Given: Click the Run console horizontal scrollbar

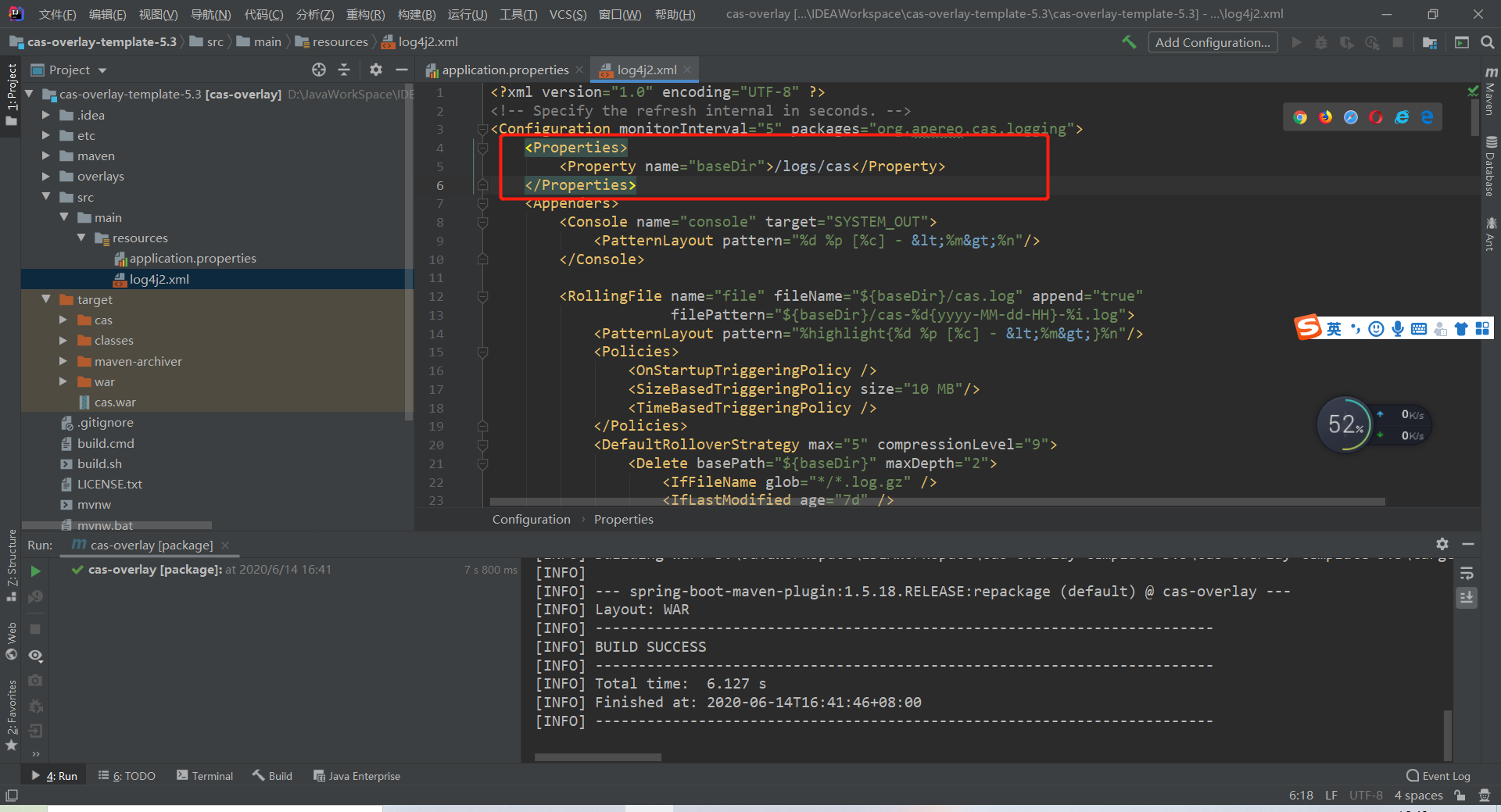Looking at the screenshot, I should point(598,757).
